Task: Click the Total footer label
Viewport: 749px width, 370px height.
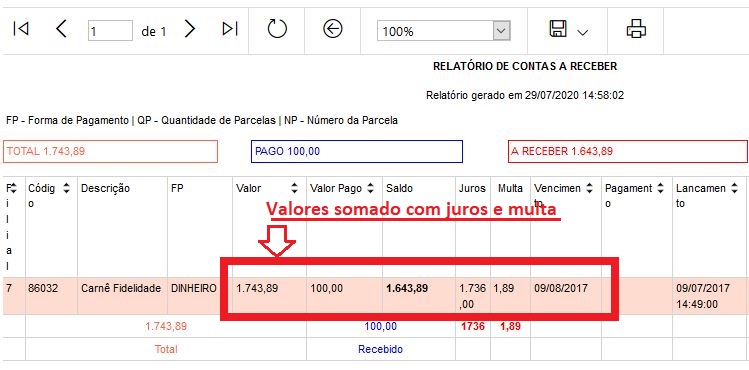Action: point(166,349)
